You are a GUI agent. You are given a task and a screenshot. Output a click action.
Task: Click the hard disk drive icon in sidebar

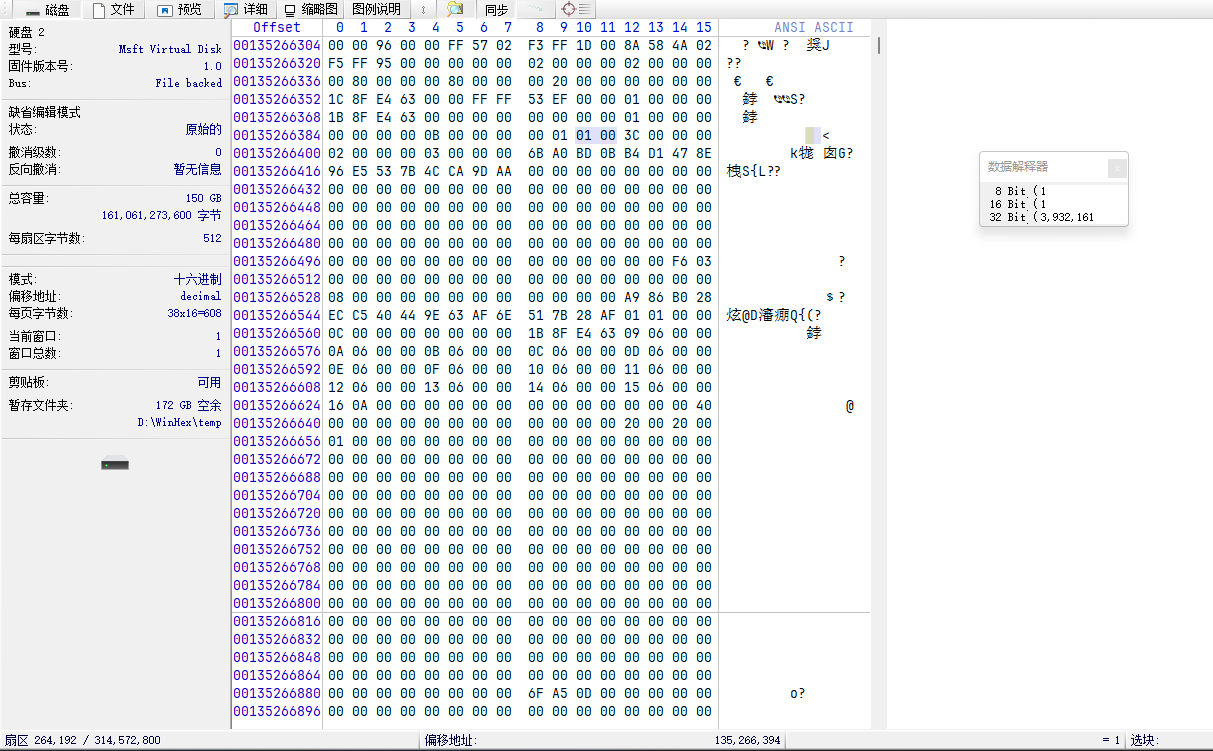pyautogui.click(x=115, y=464)
